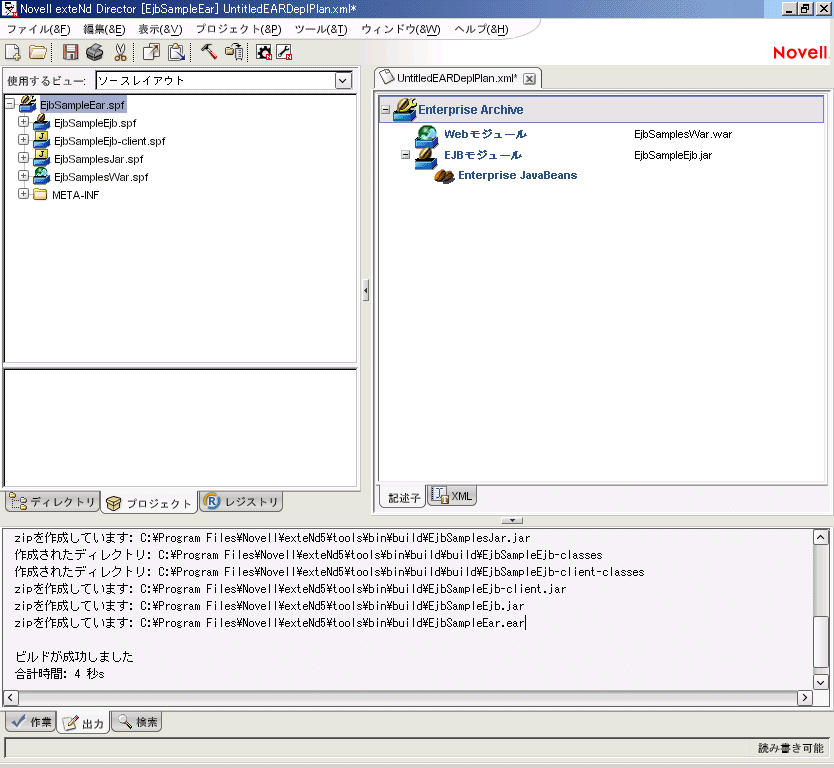Close the UntitledEARDeplPlan.xml tab
This screenshot has height=768, width=834.
pos(530,78)
